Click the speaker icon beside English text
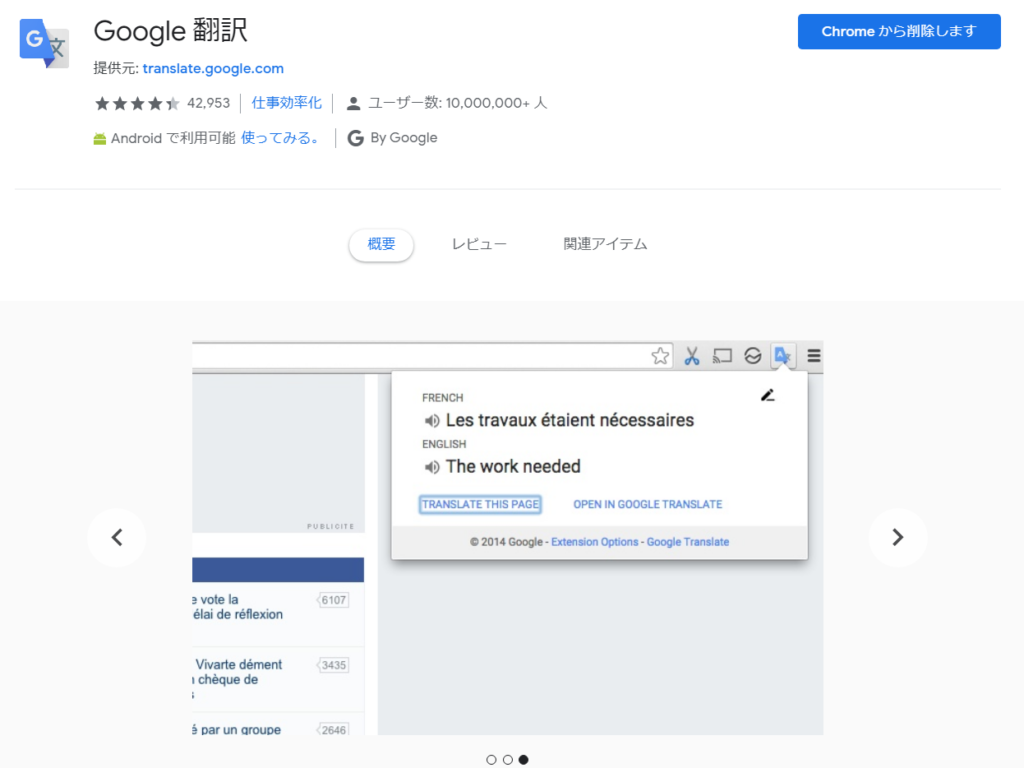Image resolution: width=1024 pixels, height=768 pixels. pos(432,467)
